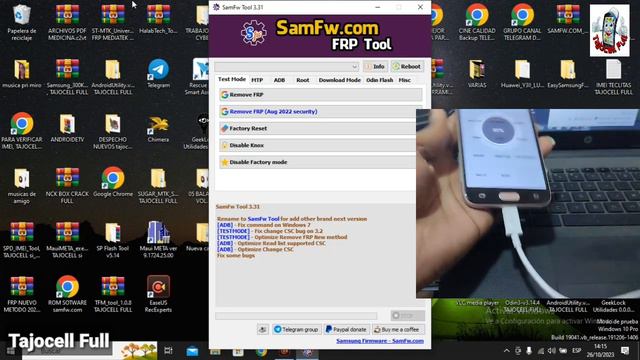Open Task View on the taskbar
Screen dimensions: 640x360
click(168, 350)
